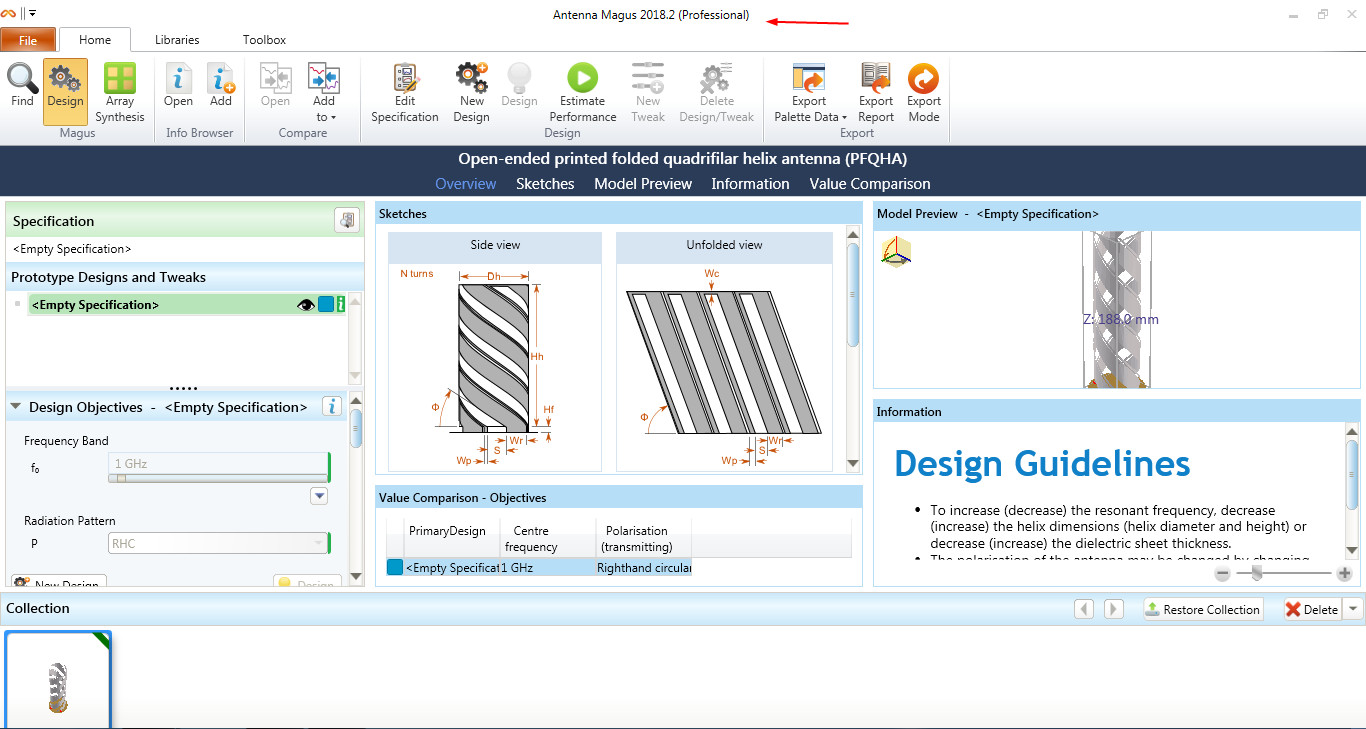Zoom in information text with plus button
Screen dimensions: 1366x729
point(1344,574)
